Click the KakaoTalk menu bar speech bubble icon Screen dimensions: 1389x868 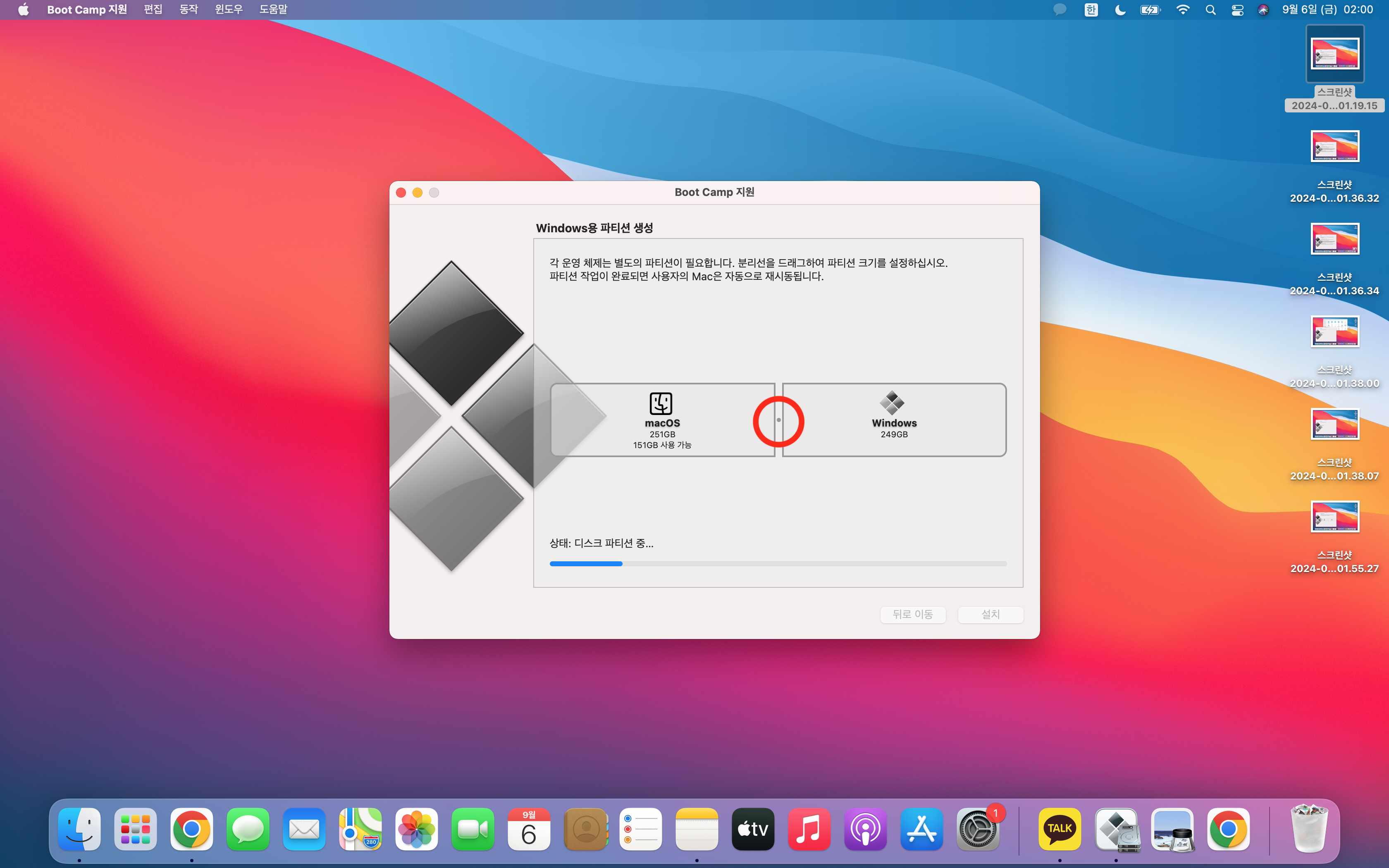(1060, 10)
